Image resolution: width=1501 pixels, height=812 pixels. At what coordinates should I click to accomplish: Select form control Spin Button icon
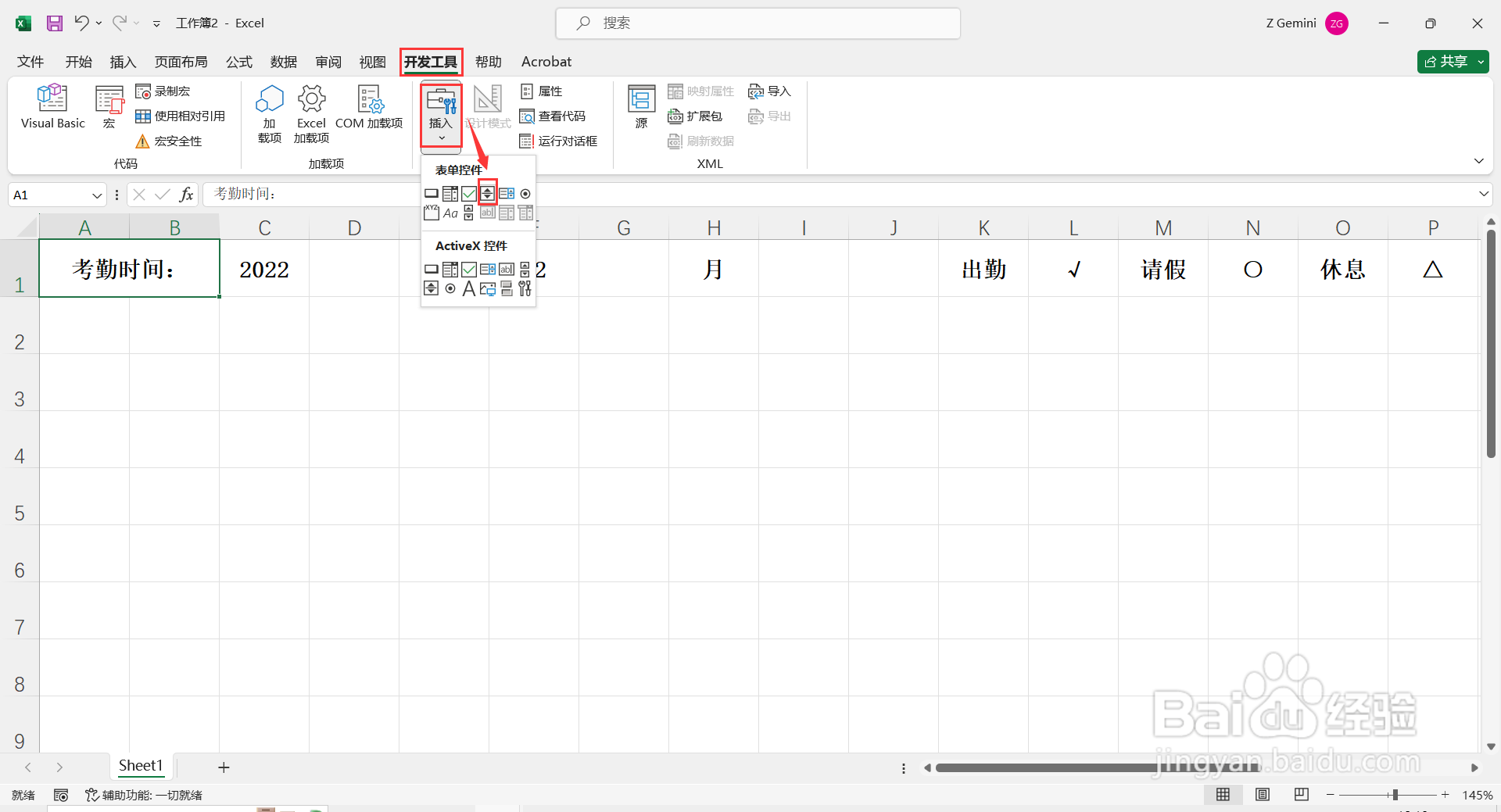pos(488,193)
